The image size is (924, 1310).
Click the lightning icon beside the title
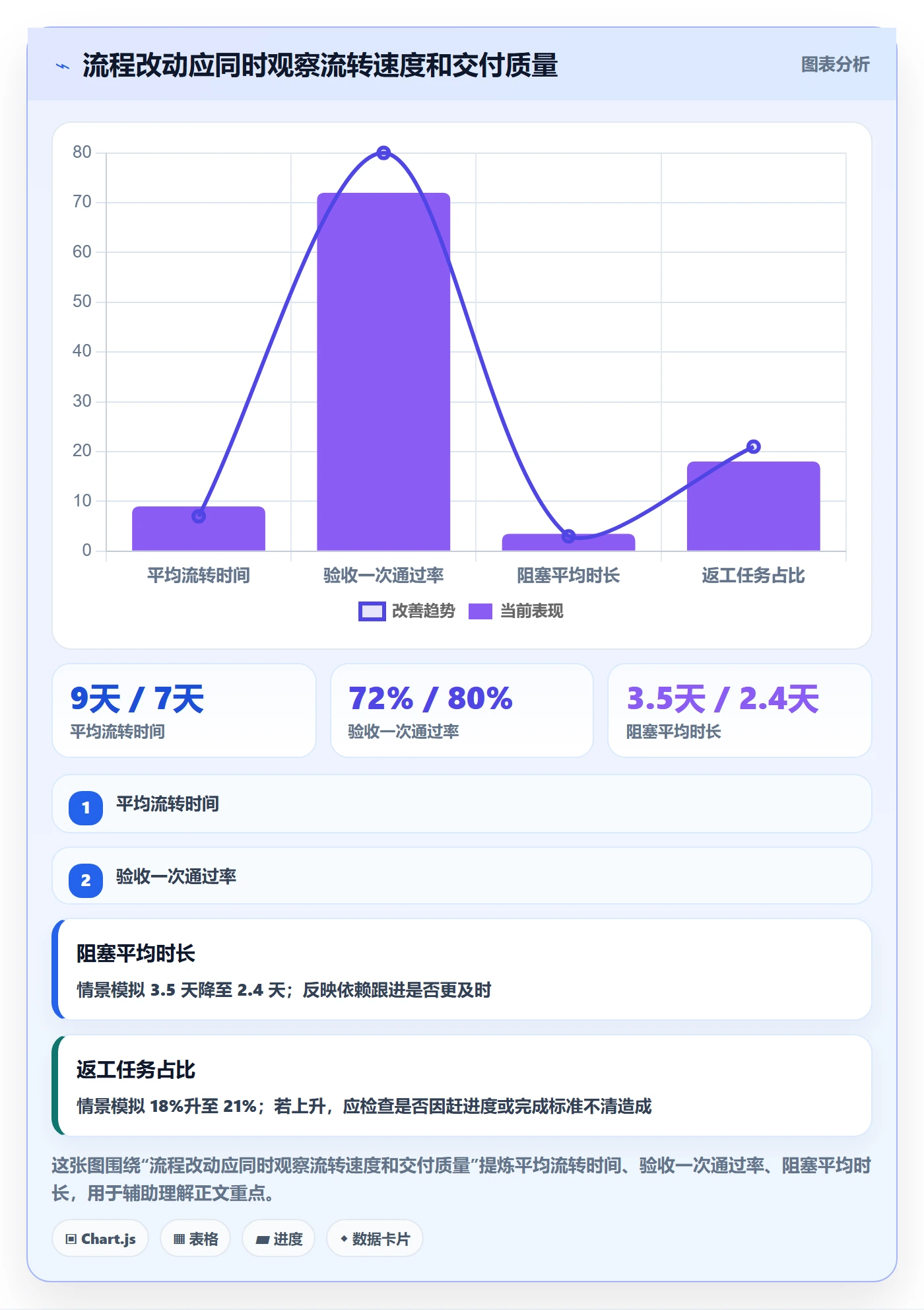pos(63,66)
